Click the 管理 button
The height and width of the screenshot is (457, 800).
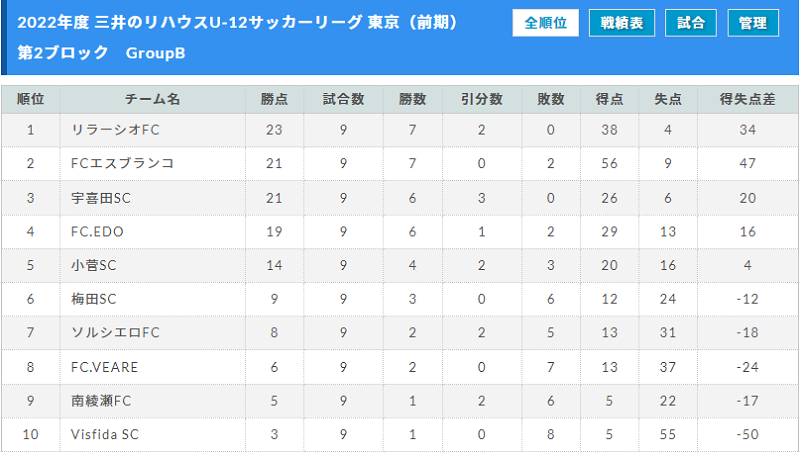[x=753, y=23]
